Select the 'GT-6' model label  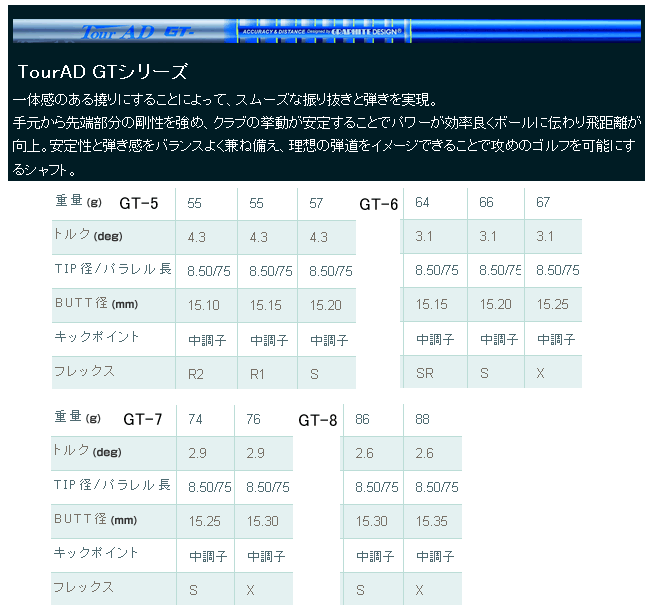click(378, 204)
